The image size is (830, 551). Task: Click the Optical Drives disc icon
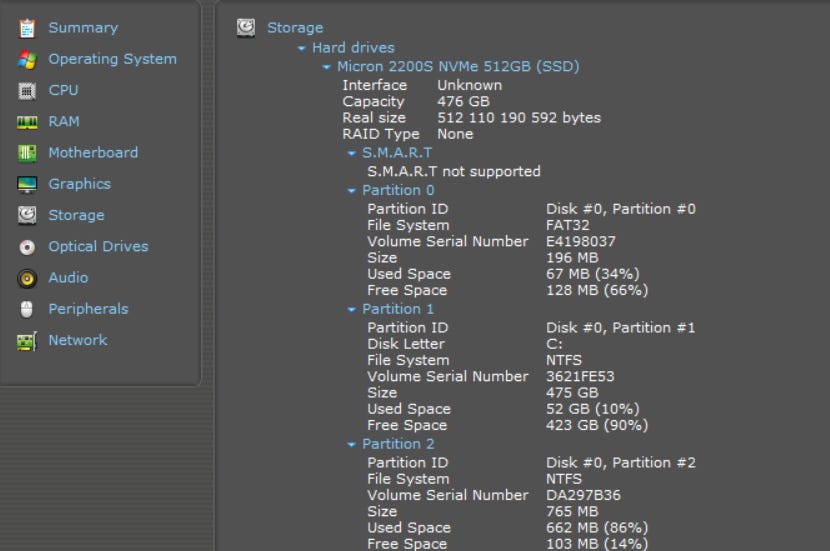(27, 247)
